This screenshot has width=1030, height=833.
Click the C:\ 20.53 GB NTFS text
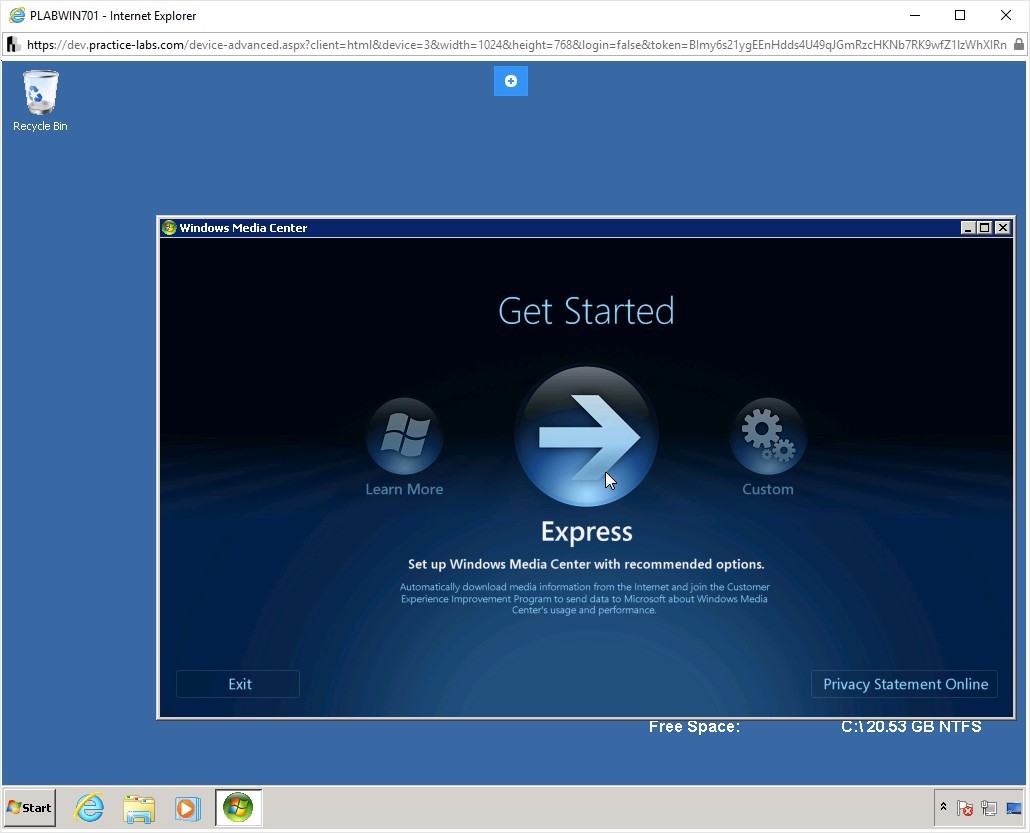tap(911, 727)
